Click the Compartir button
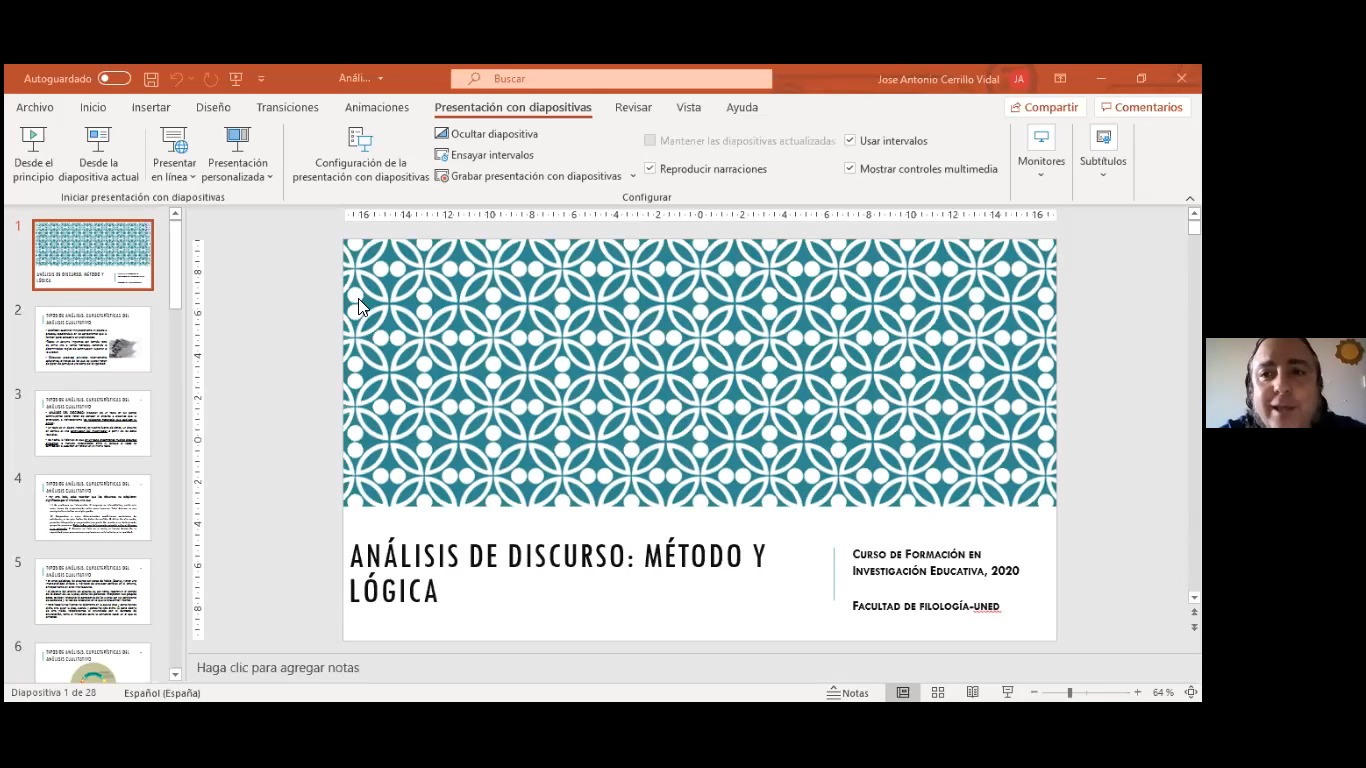Image resolution: width=1366 pixels, height=768 pixels. (1044, 107)
